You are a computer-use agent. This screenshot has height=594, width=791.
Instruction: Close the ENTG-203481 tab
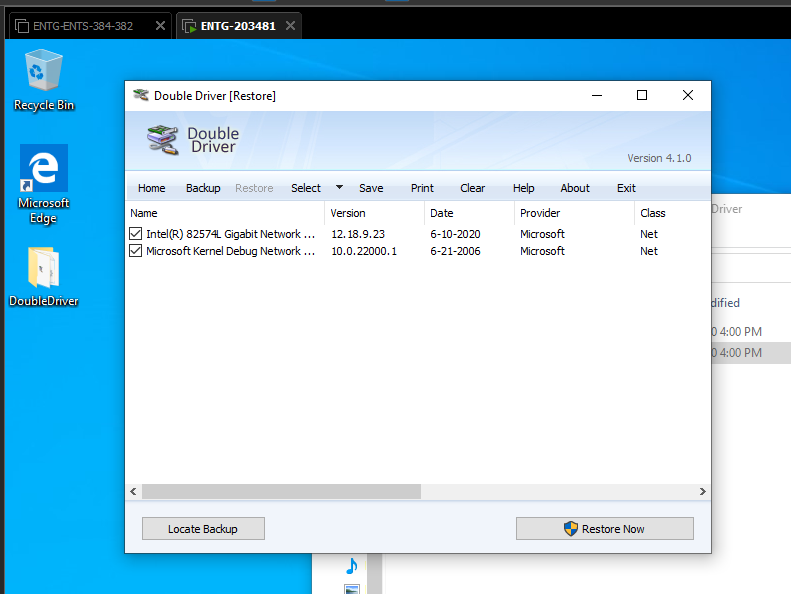291,26
